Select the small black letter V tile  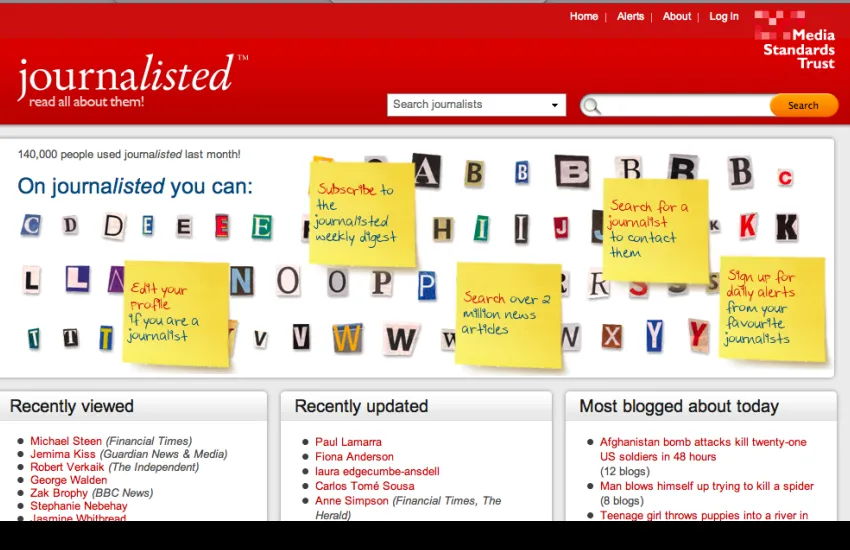tap(260, 339)
